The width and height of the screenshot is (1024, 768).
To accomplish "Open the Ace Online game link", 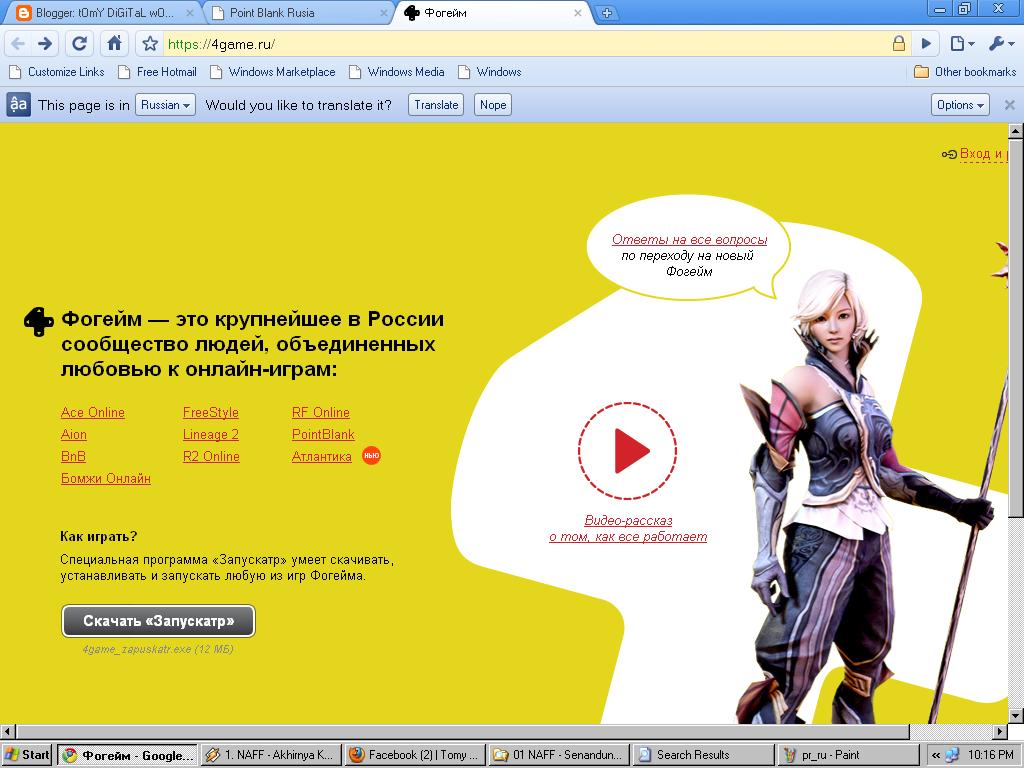I will (x=93, y=412).
